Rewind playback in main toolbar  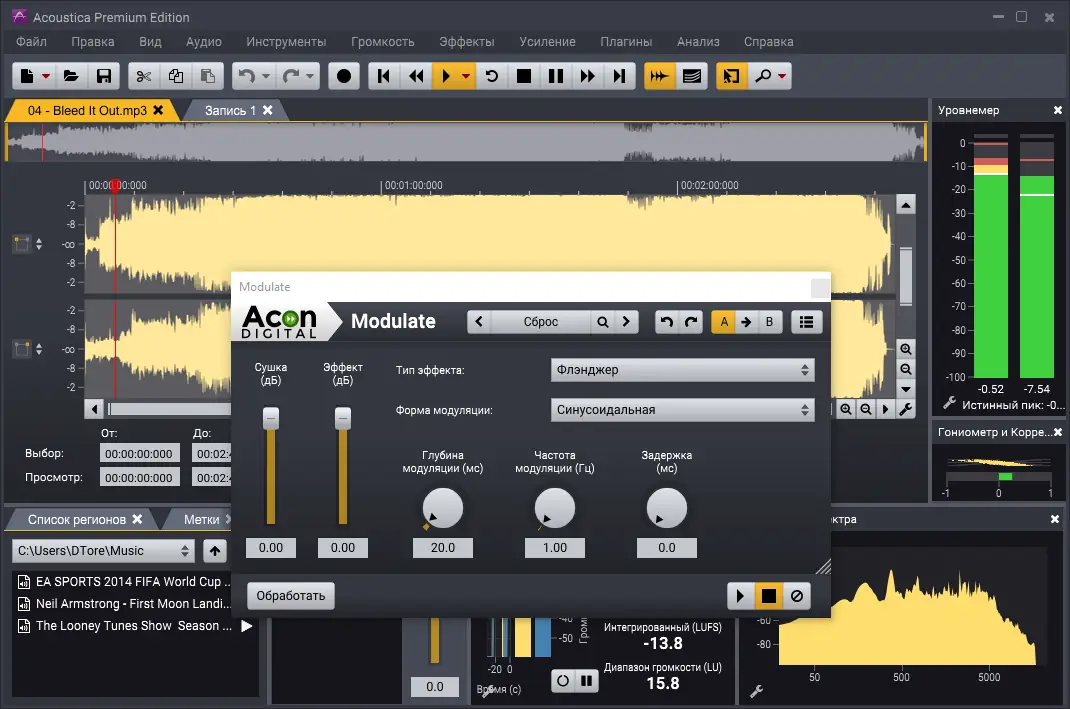pos(416,76)
